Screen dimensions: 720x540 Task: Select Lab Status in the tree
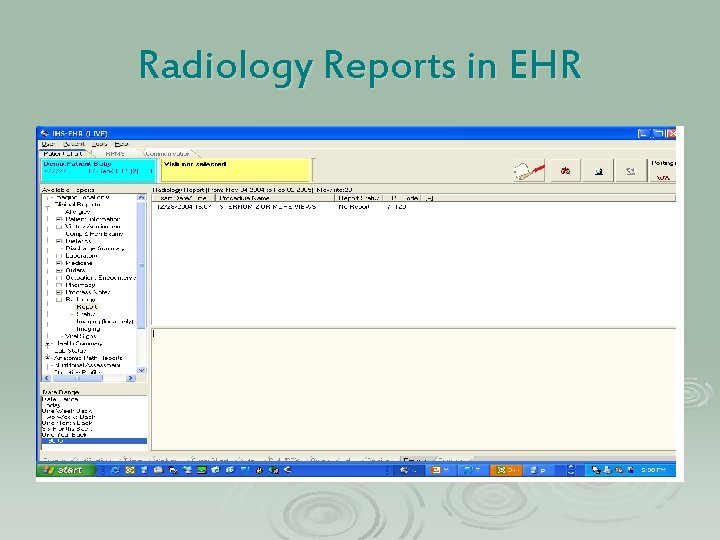coord(70,351)
